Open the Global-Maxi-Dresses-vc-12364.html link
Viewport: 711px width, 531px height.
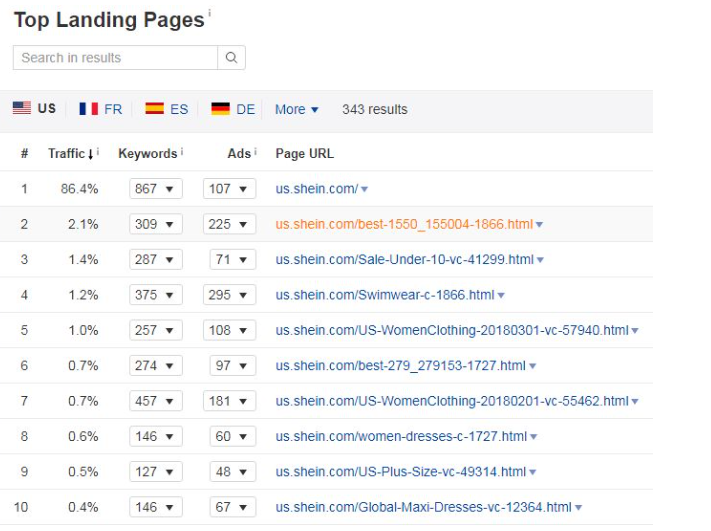424,507
